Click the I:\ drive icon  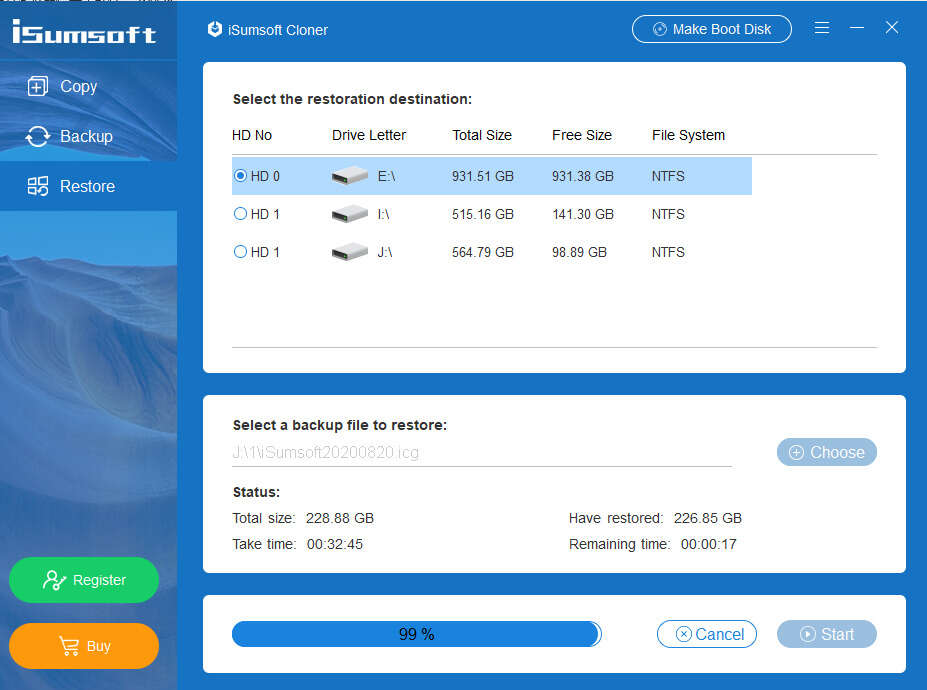[x=349, y=213]
